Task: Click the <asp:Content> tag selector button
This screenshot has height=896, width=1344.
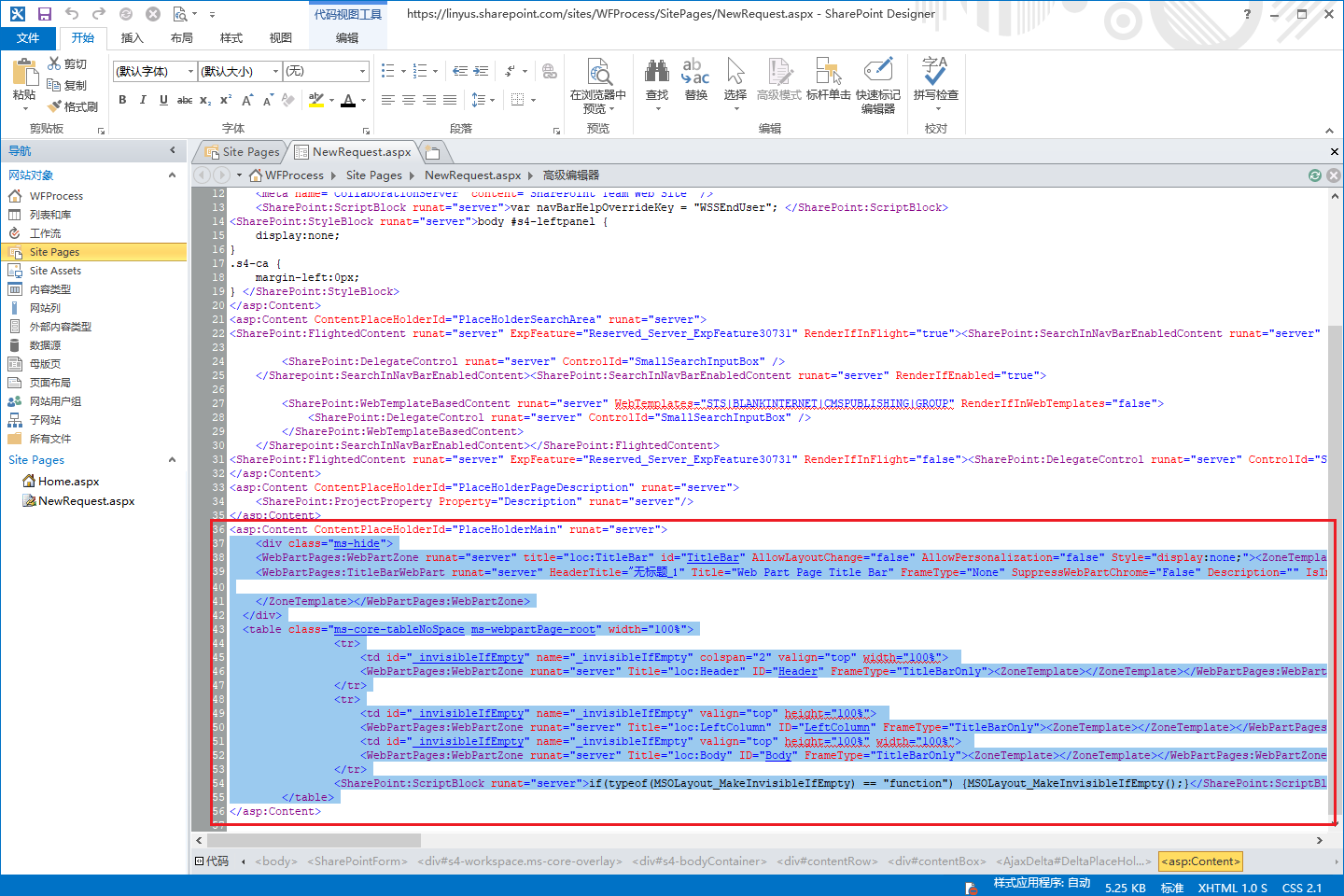Action: click(x=1200, y=861)
